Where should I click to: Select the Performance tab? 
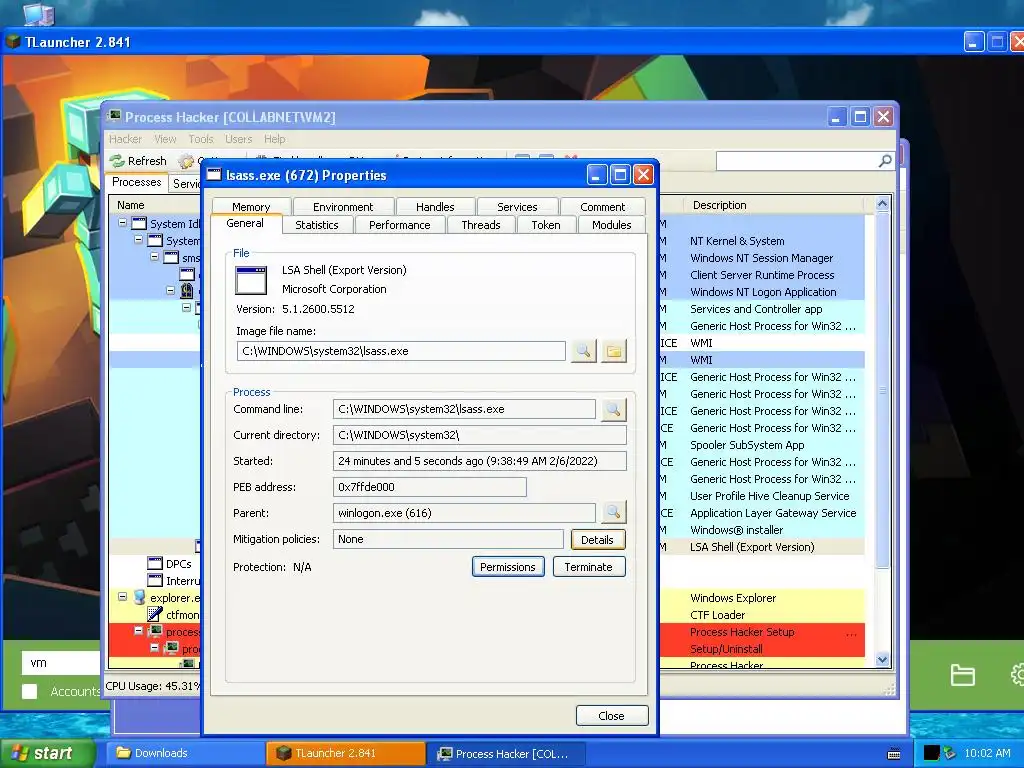pyautogui.click(x=400, y=225)
